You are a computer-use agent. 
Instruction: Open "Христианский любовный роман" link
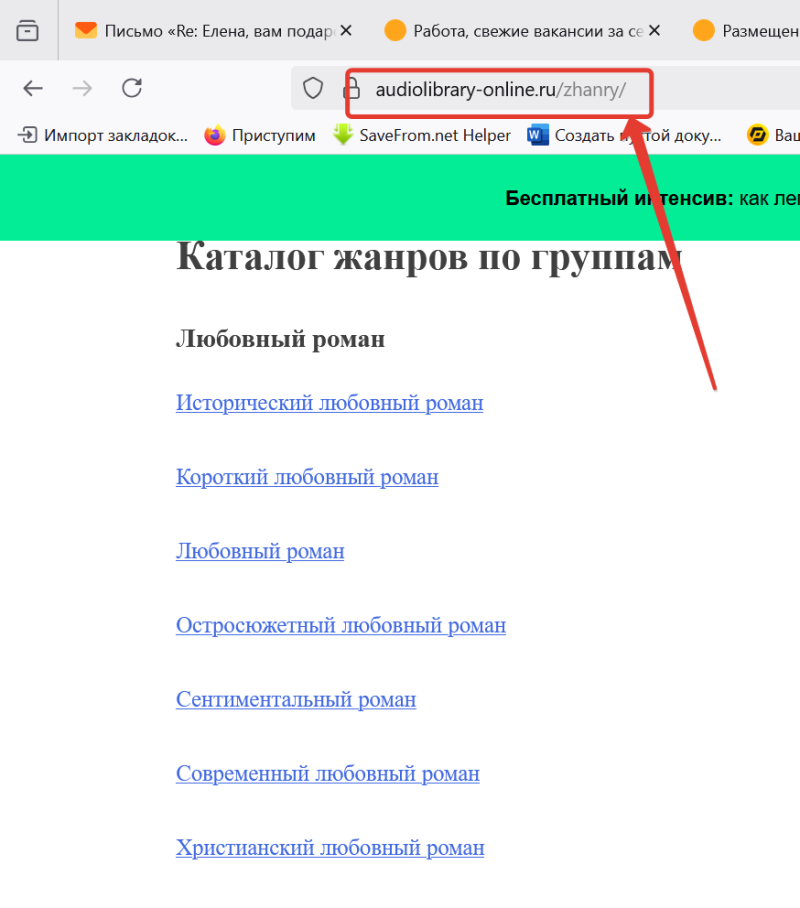pos(330,848)
